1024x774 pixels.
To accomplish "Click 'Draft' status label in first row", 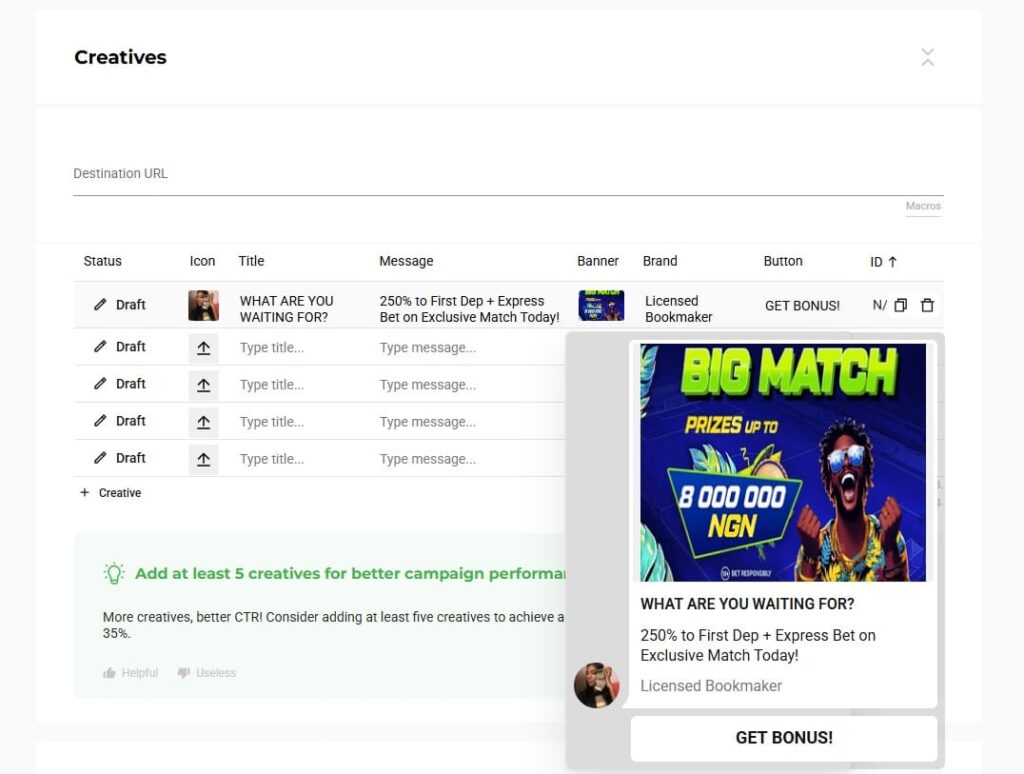I will 131,304.
